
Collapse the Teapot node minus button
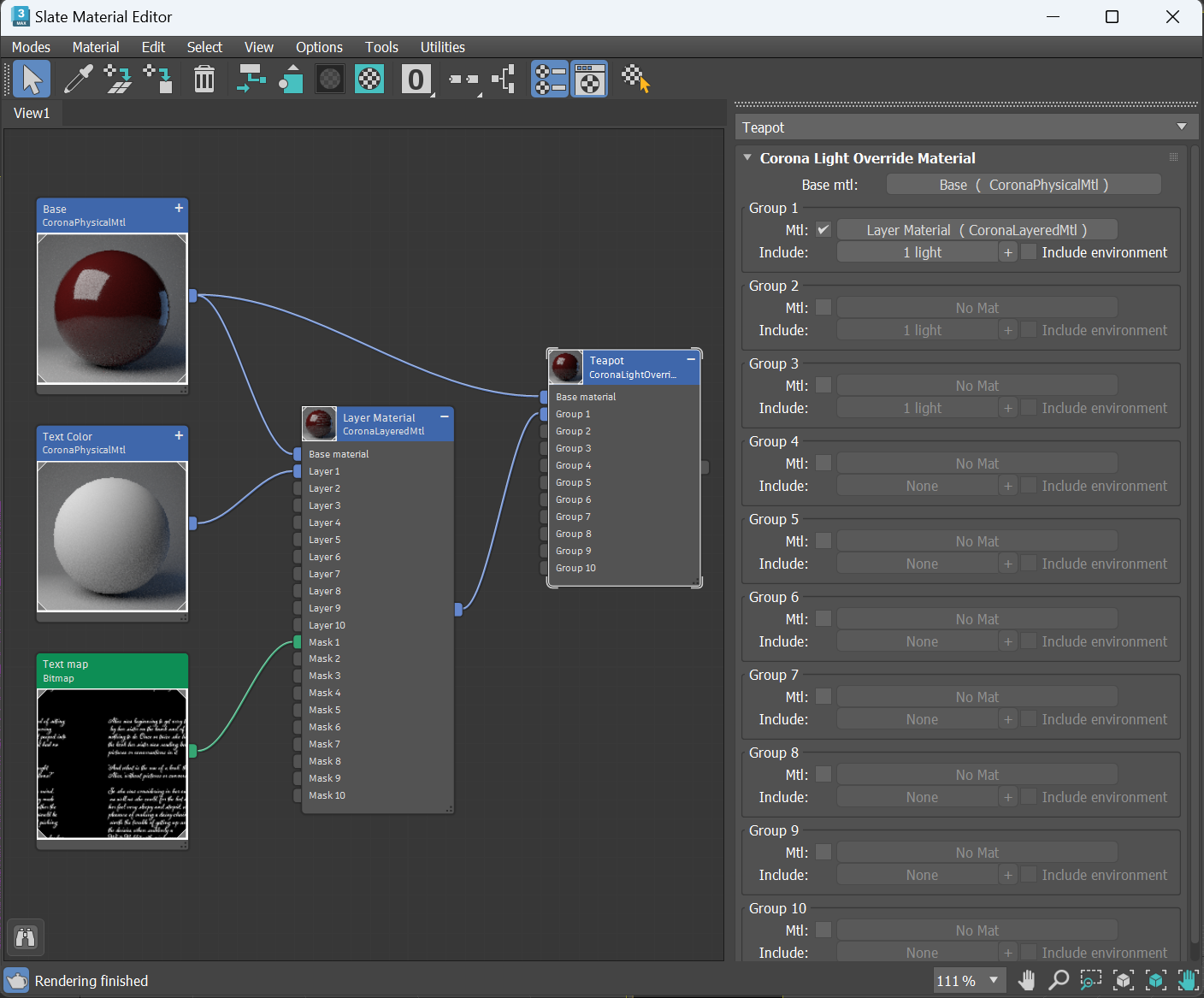click(691, 359)
